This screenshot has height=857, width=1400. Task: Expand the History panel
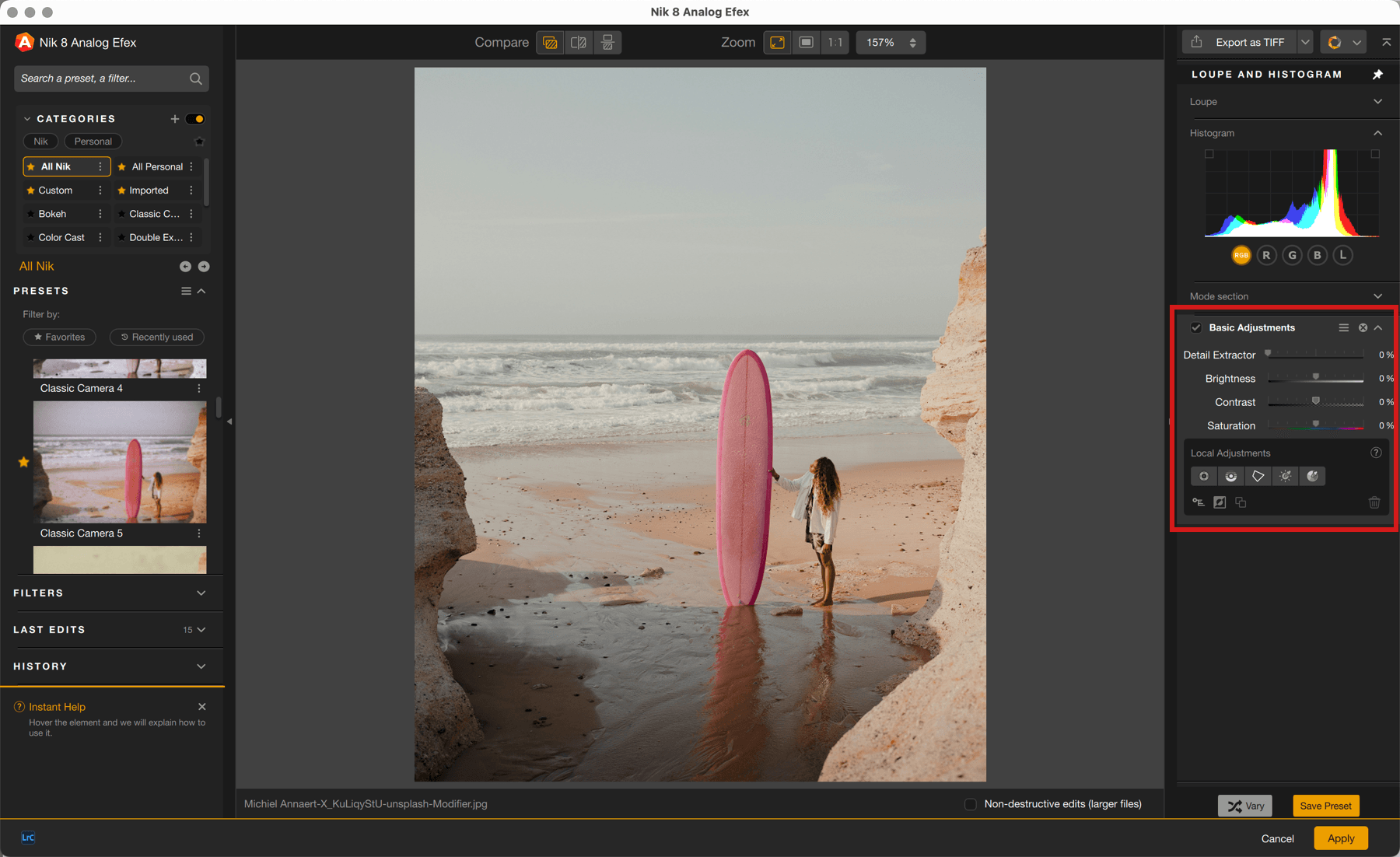pos(201,666)
